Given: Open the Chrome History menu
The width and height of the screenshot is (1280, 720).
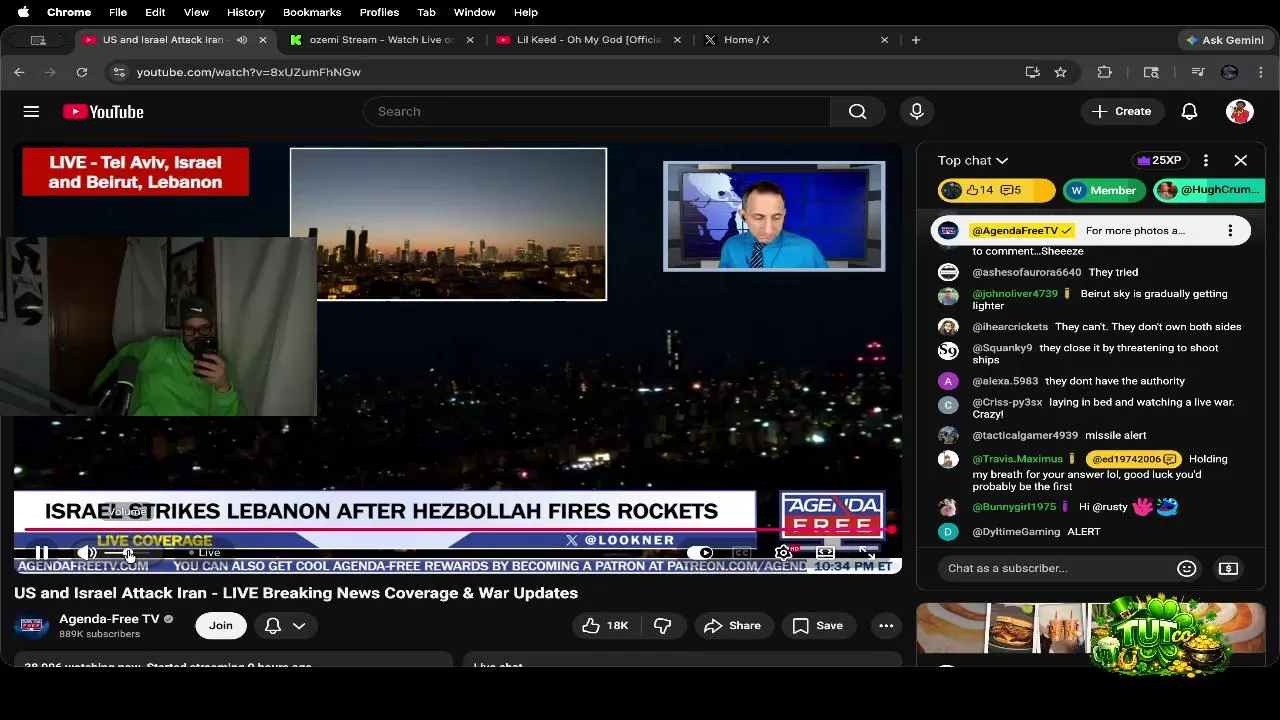Looking at the screenshot, I should [245, 12].
